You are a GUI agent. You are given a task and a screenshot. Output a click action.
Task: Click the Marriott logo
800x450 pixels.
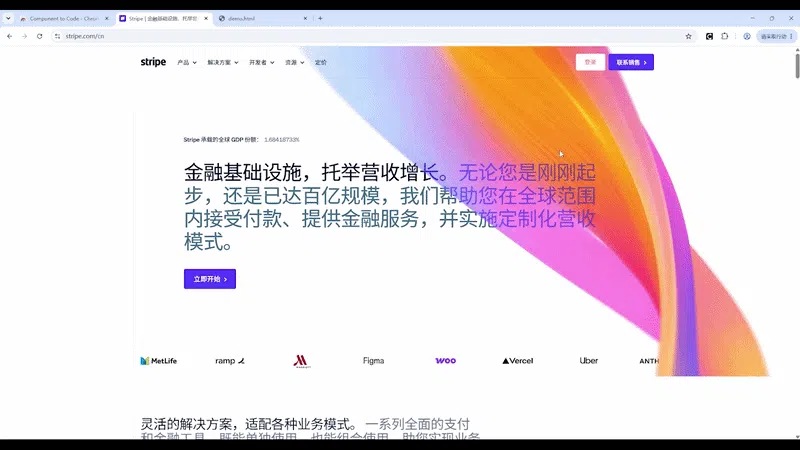point(302,361)
